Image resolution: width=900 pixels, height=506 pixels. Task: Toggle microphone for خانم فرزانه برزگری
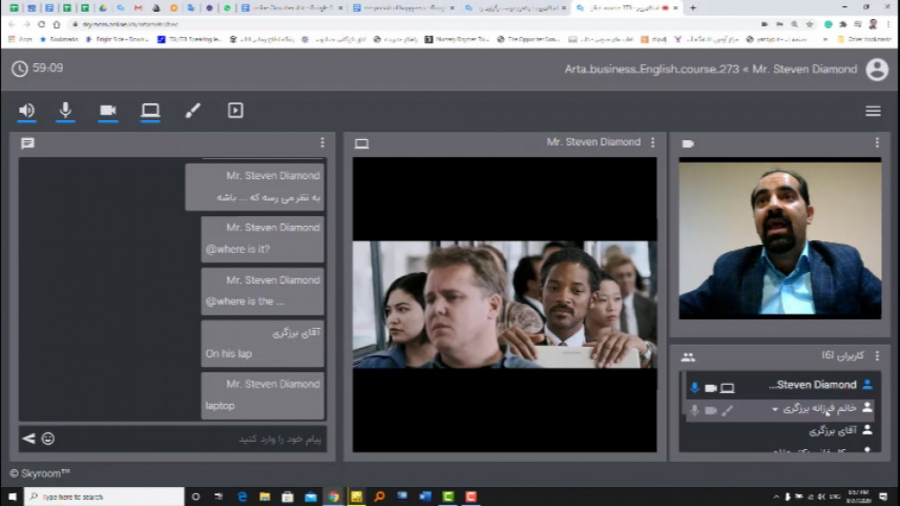coord(695,410)
